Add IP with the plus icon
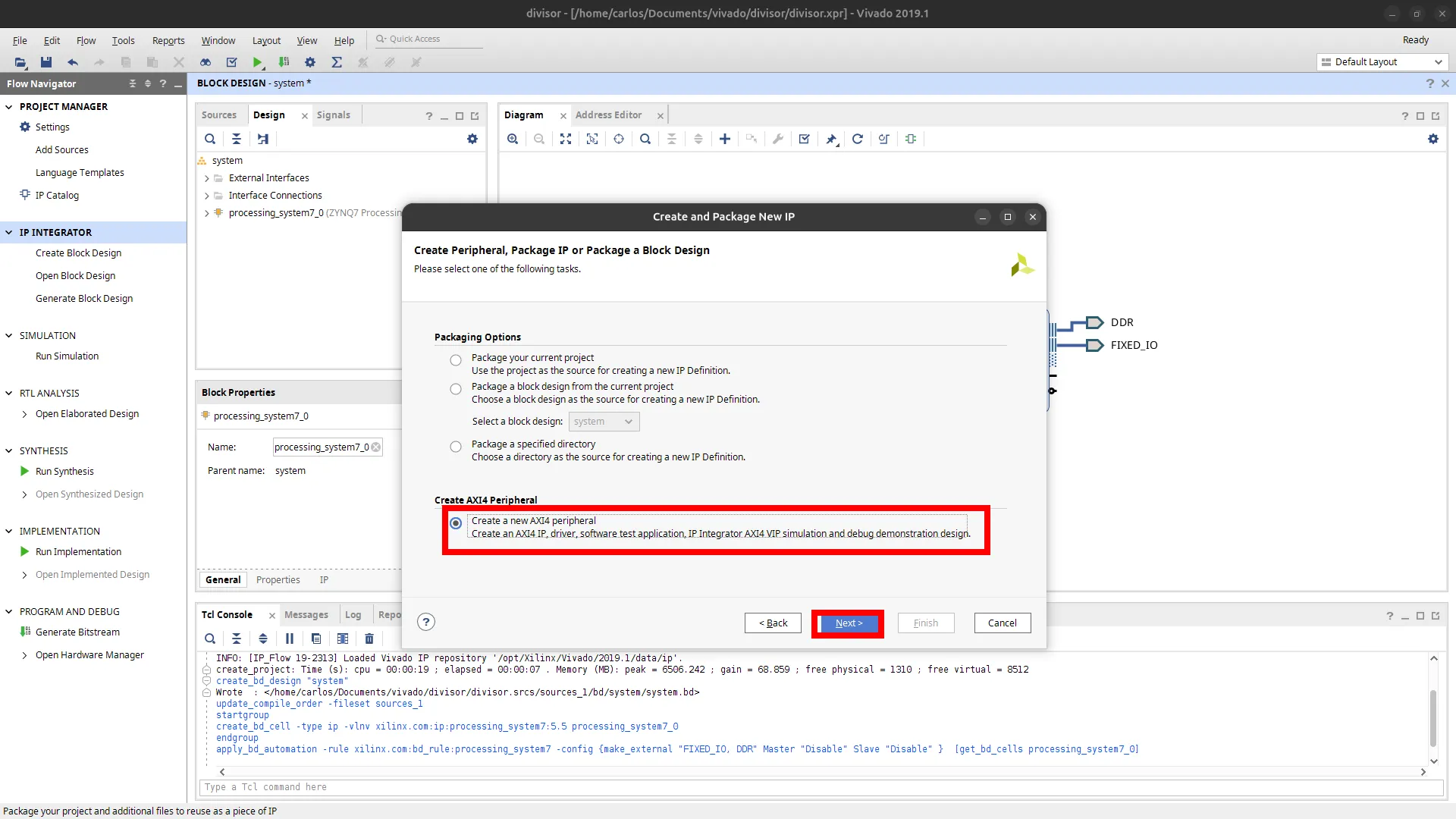 click(725, 139)
